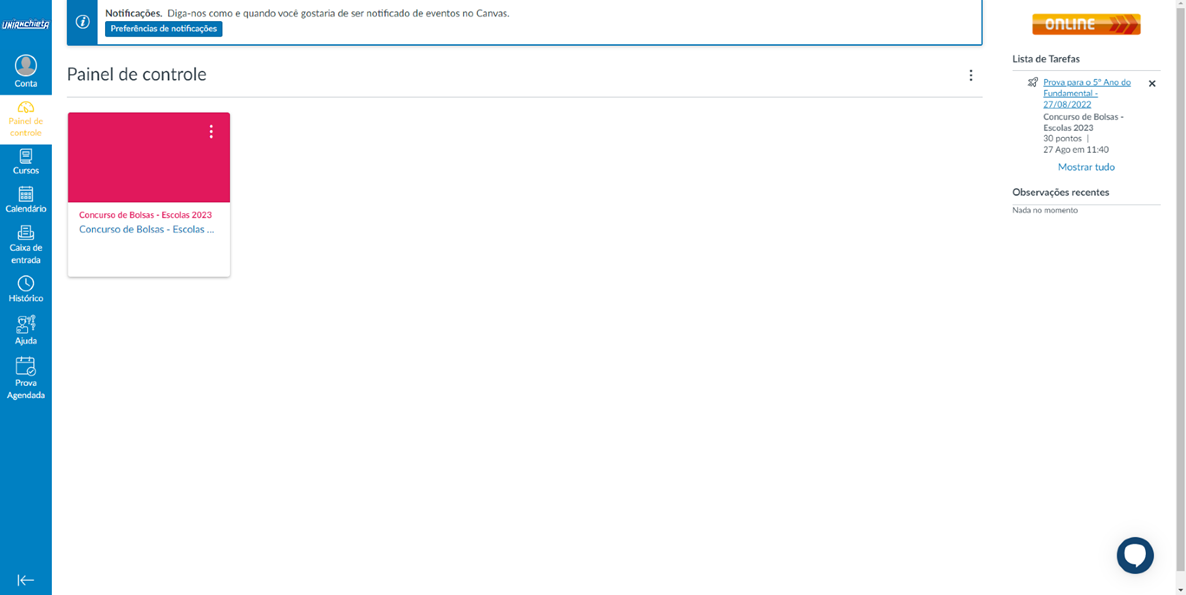Image resolution: width=1186 pixels, height=595 pixels.
Task: Open Caixa de entrada inbox
Action: [x=26, y=244]
